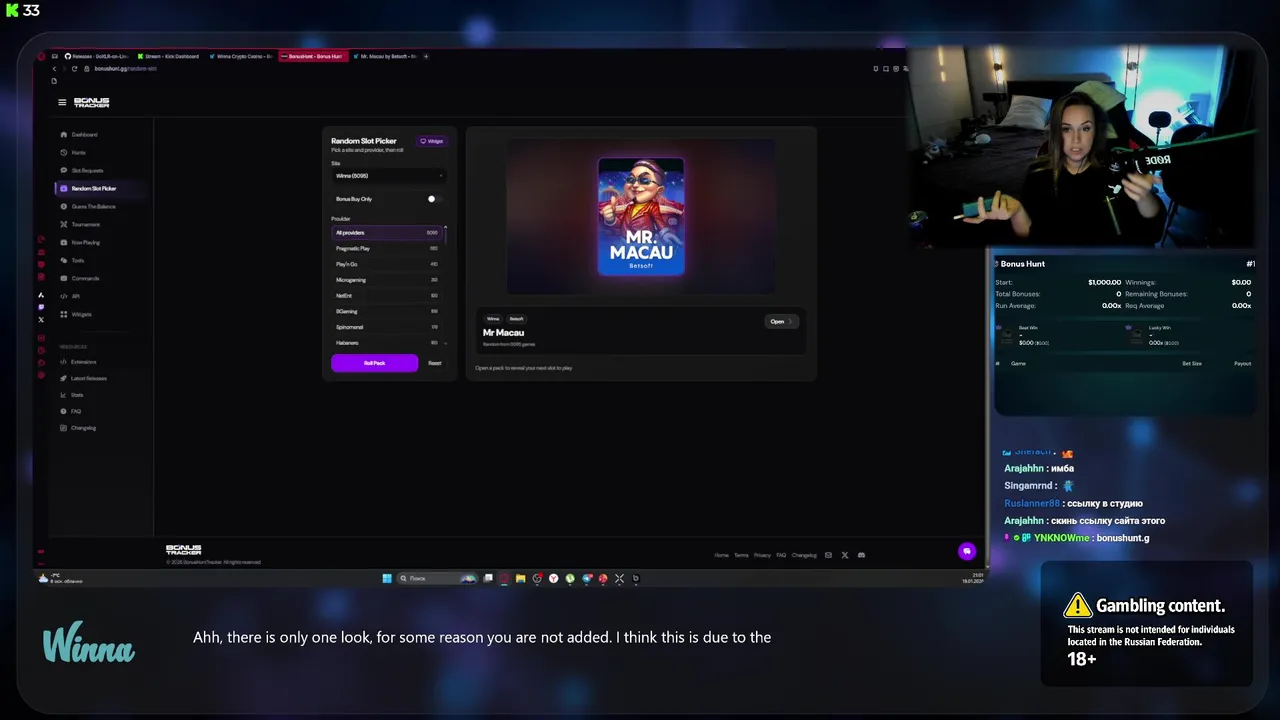The width and height of the screenshot is (1280, 720).
Task: Click the browser back arrow
Action: (x=54, y=68)
